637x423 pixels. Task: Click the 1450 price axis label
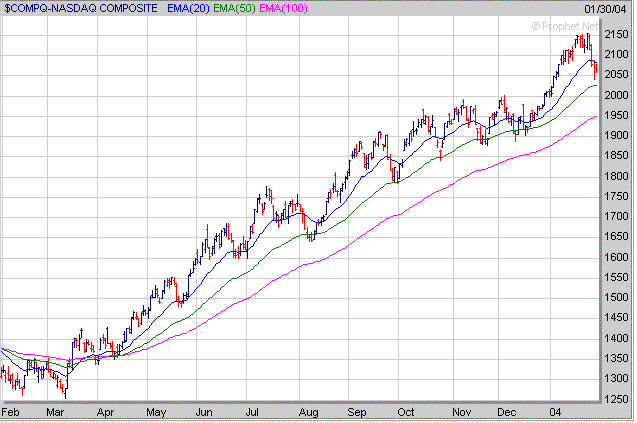point(616,318)
